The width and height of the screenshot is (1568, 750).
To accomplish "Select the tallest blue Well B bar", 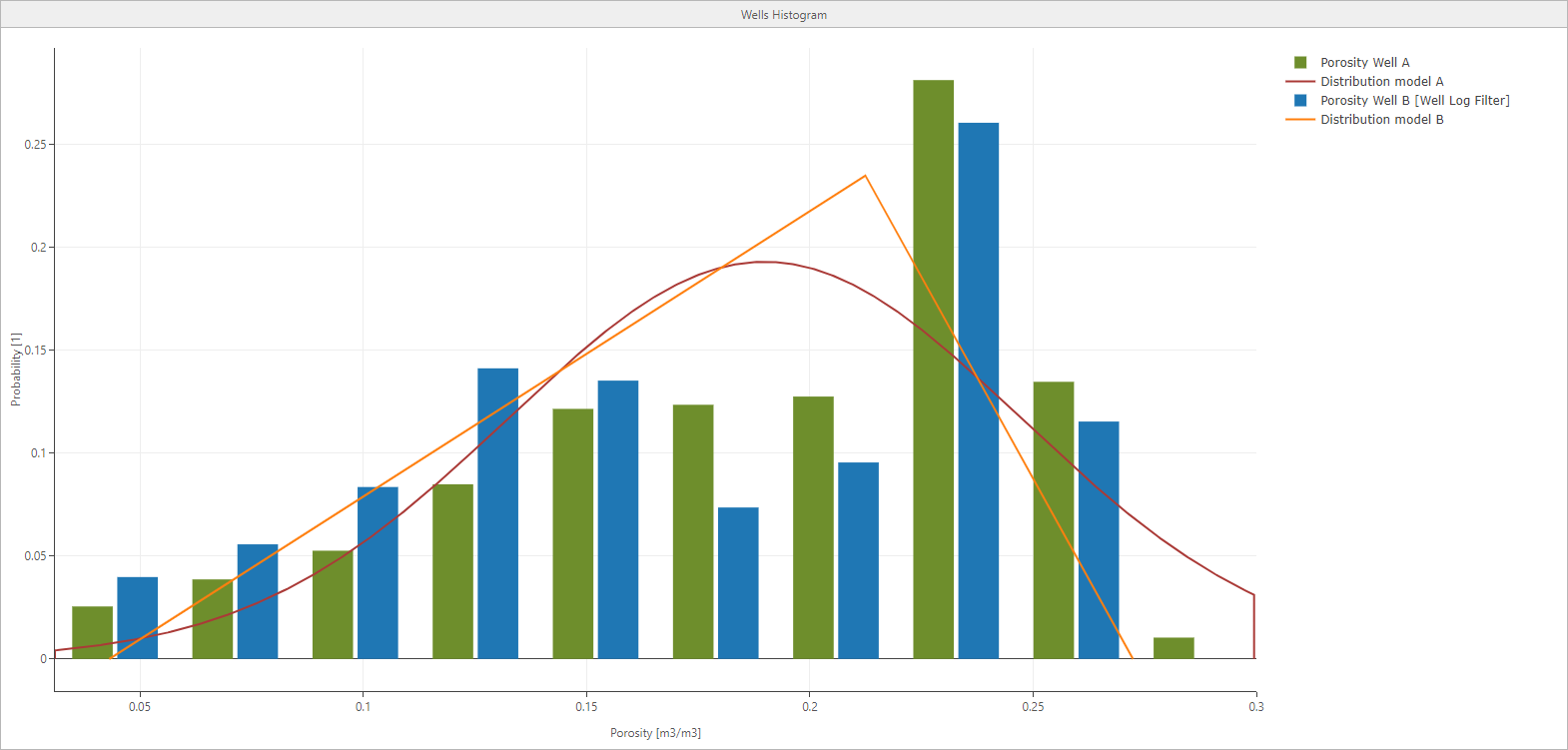I will 978,390.
